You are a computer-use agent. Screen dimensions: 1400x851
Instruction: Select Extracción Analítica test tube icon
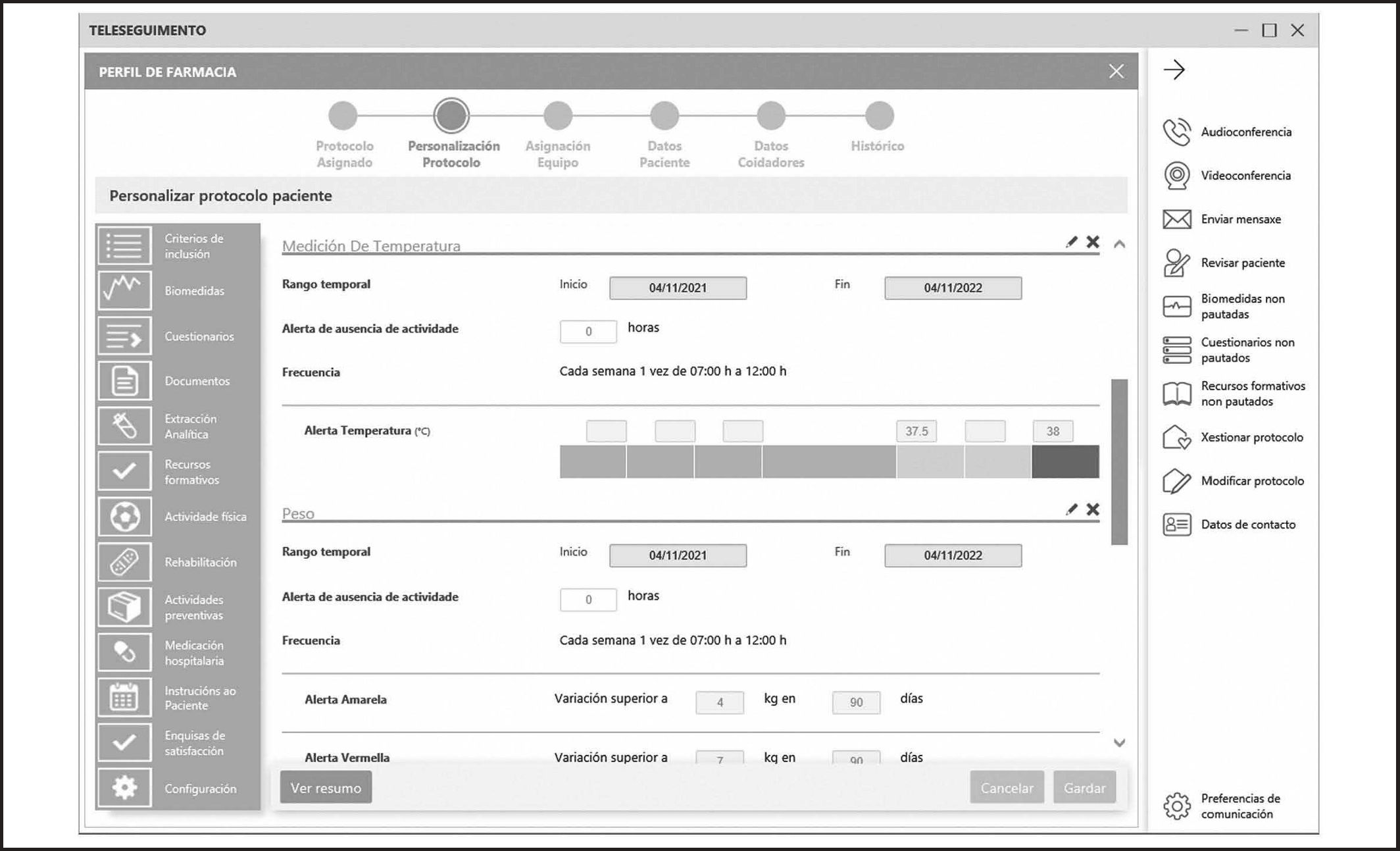pos(125,426)
